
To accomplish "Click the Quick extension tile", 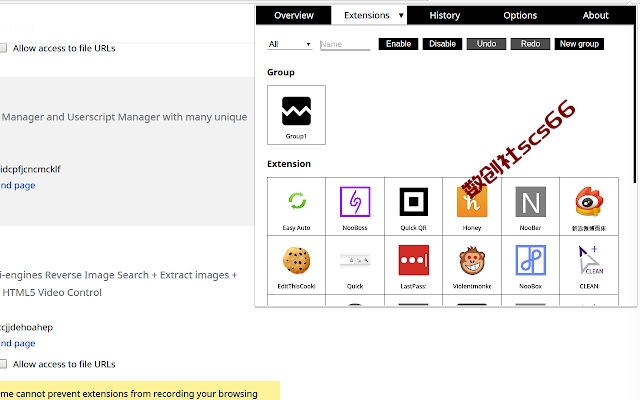I will (355, 265).
